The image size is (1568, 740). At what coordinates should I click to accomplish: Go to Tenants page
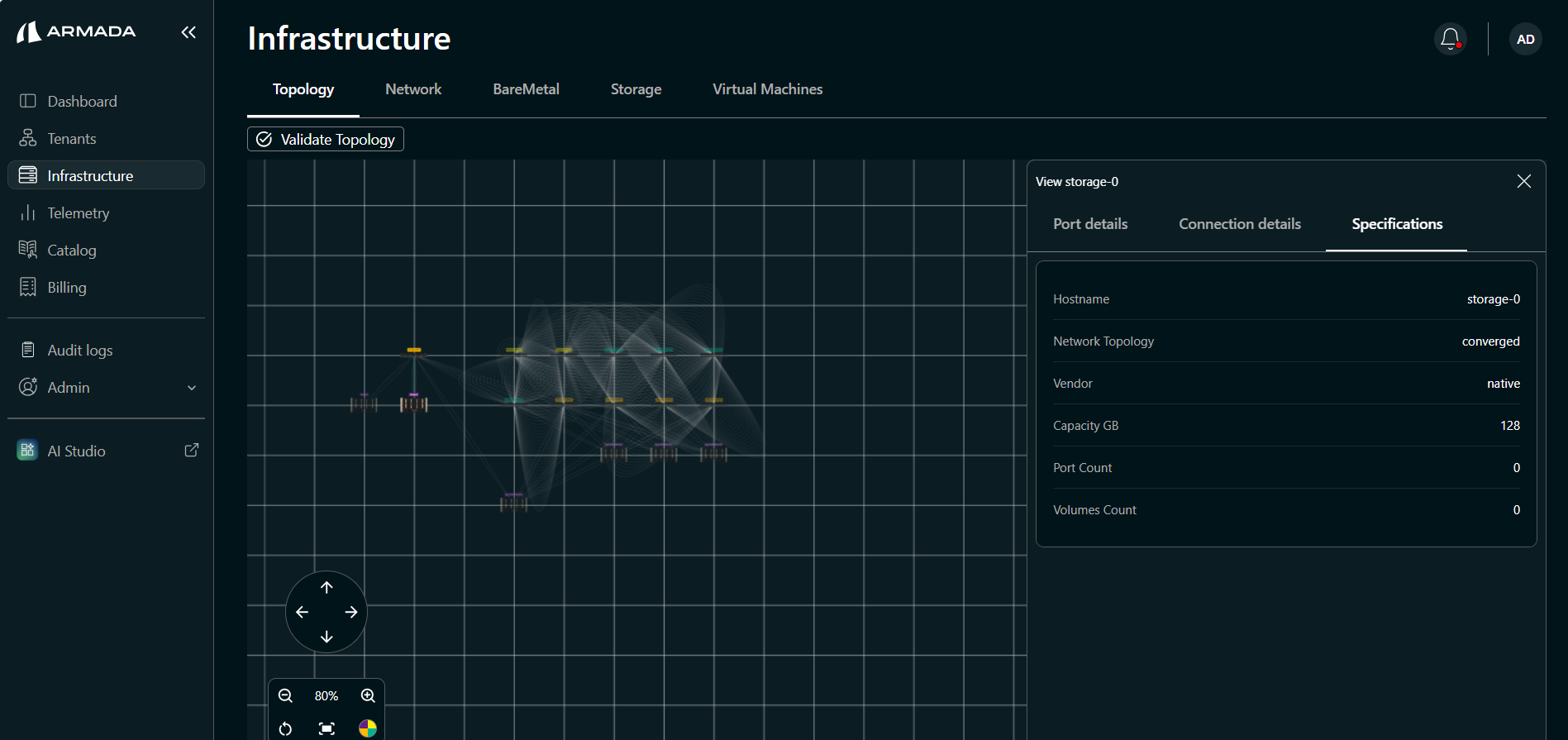click(x=106, y=138)
